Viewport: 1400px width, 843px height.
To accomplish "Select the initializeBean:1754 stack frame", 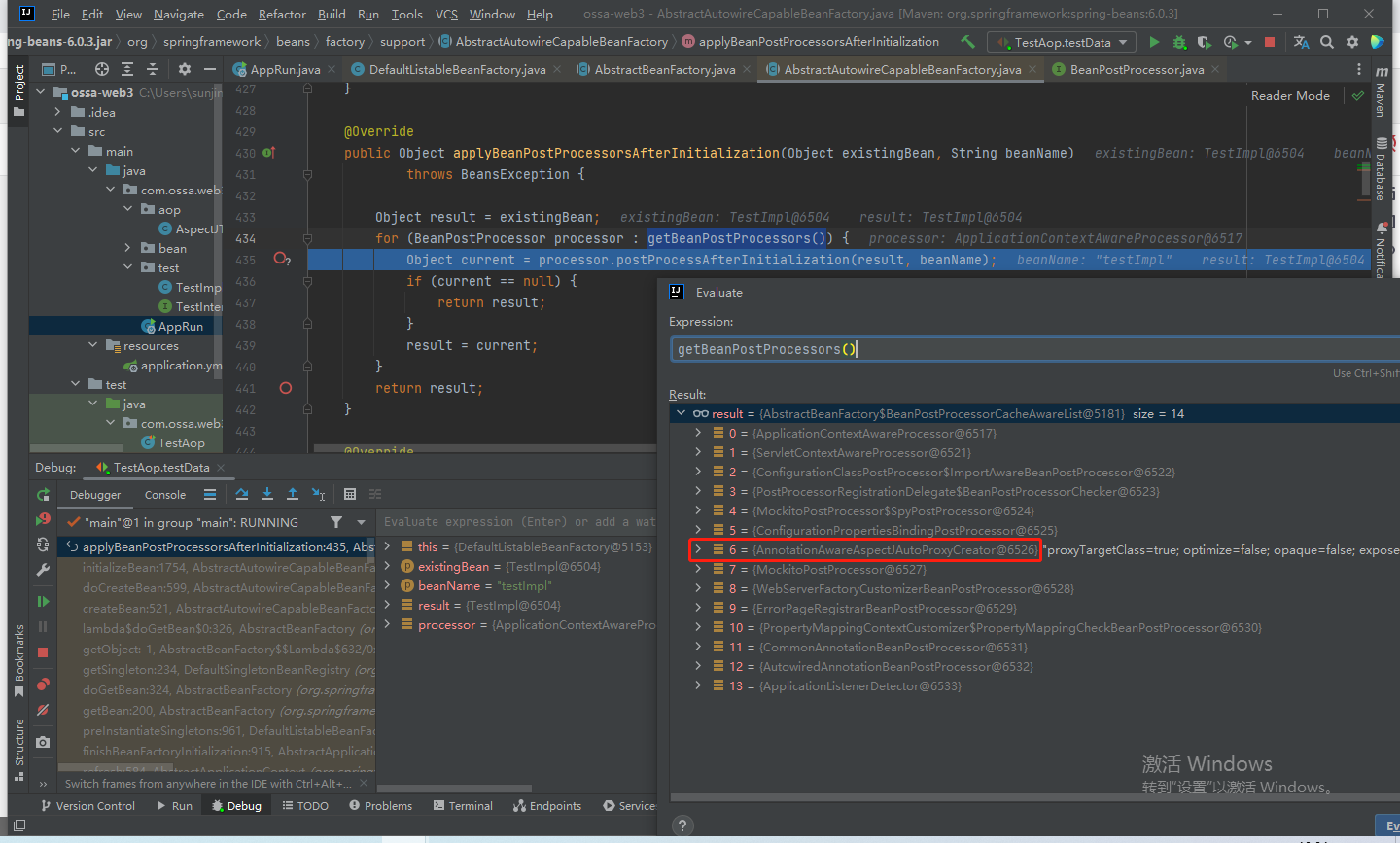I will [x=216, y=567].
